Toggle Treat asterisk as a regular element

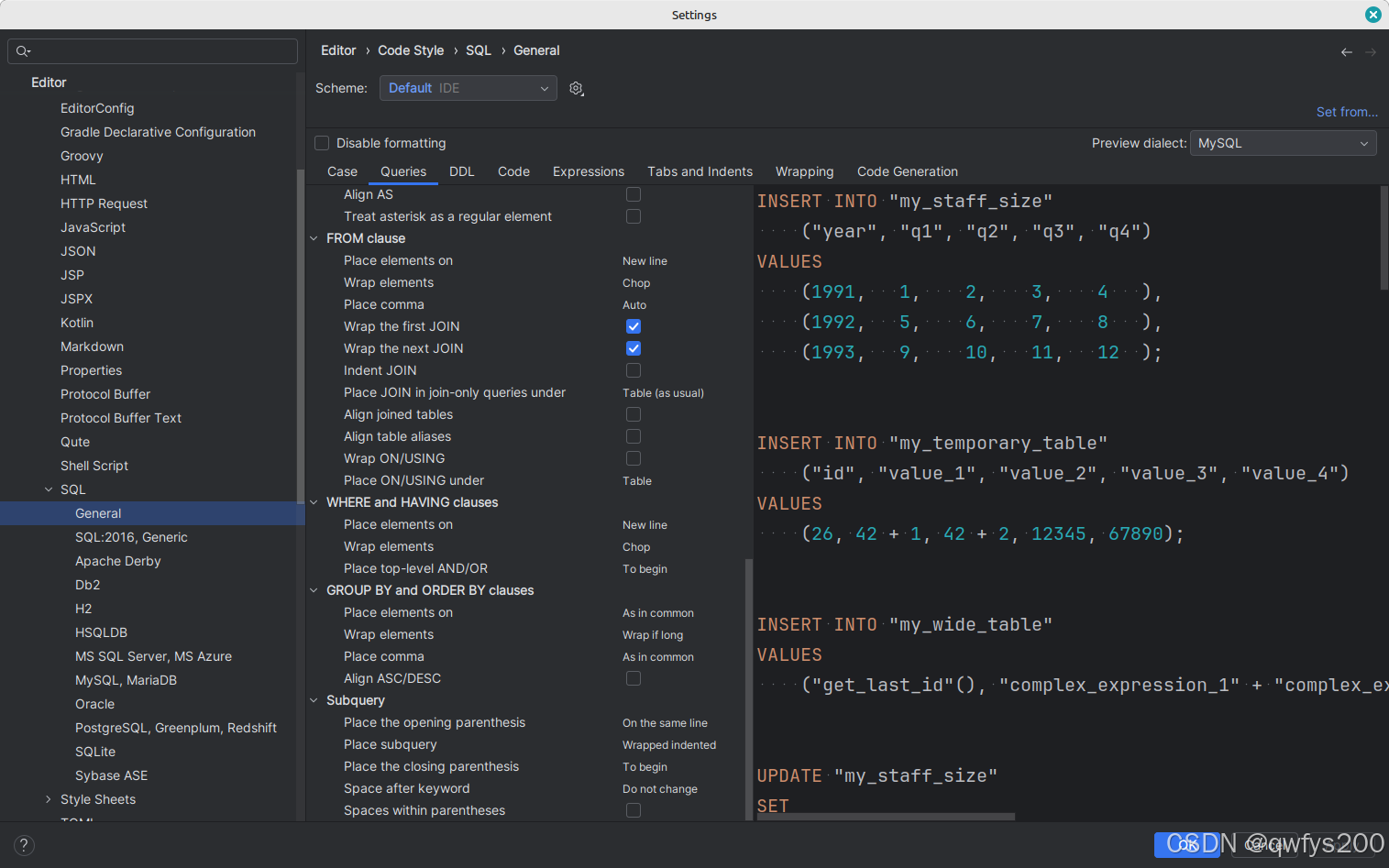coord(634,216)
